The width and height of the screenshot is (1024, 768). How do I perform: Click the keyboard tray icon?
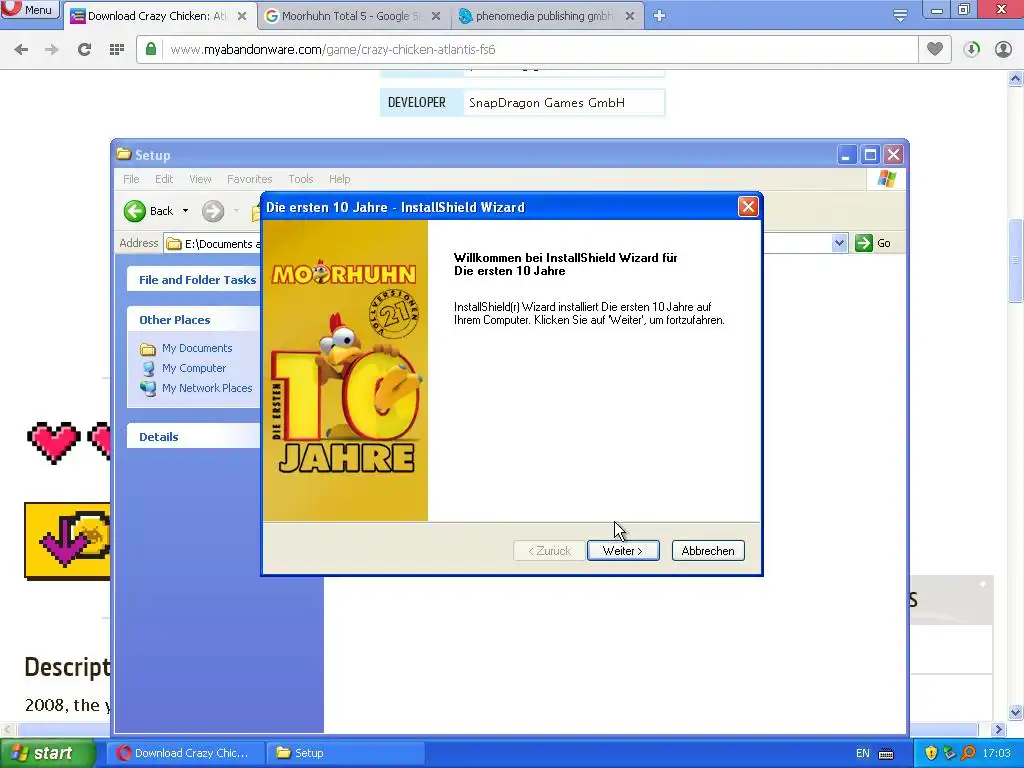[886, 754]
